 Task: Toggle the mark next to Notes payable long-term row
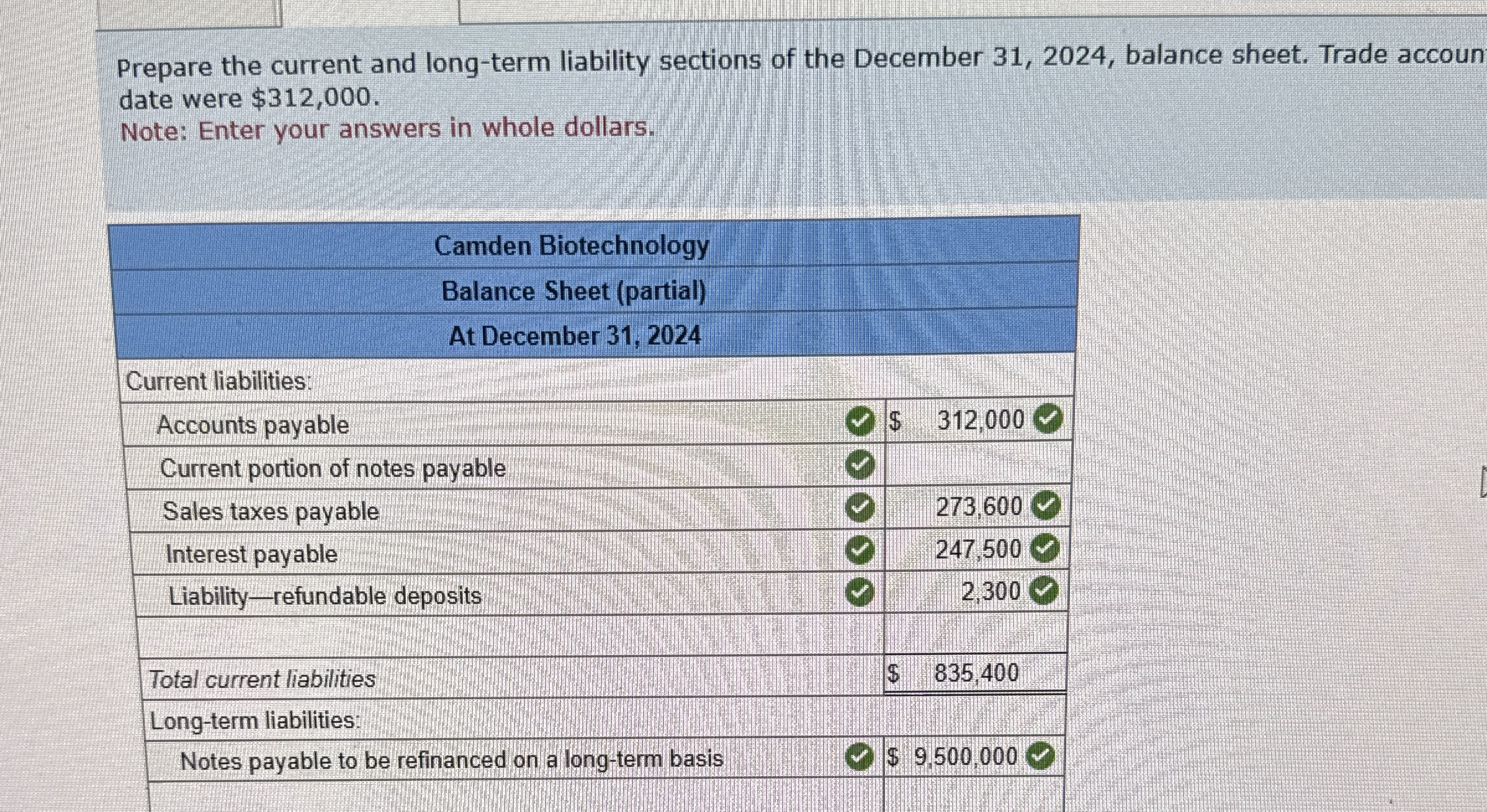point(860,757)
